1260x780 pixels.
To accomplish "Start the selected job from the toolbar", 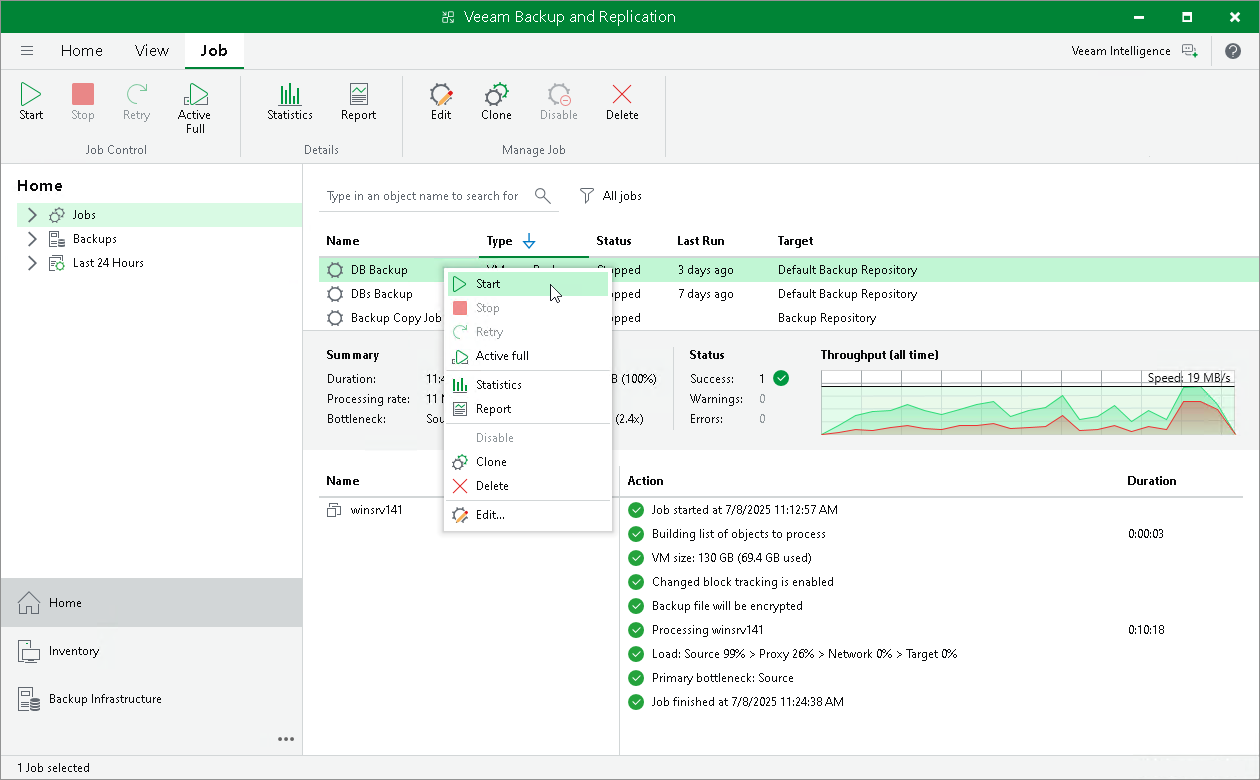I will 30,100.
